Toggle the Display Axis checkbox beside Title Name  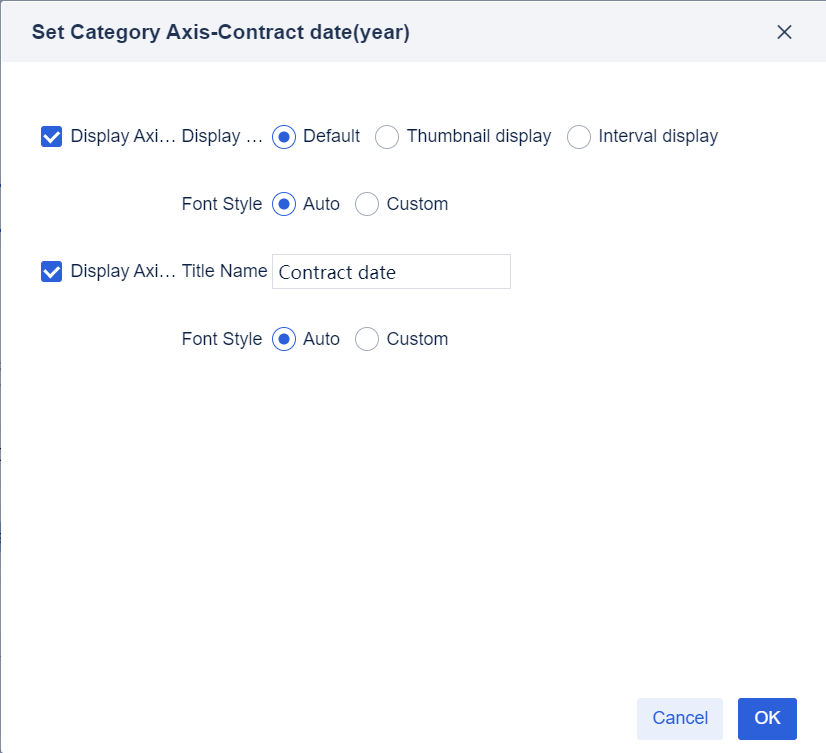point(52,272)
